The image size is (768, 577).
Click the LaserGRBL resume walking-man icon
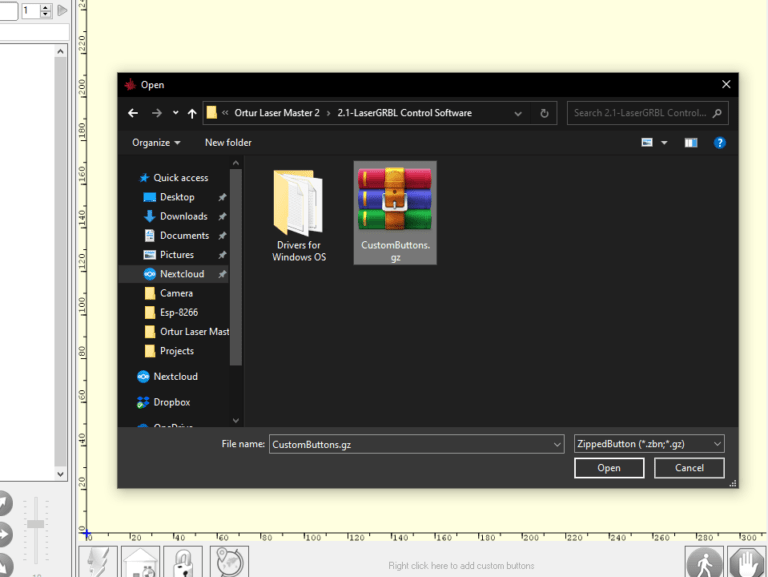pos(704,562)
